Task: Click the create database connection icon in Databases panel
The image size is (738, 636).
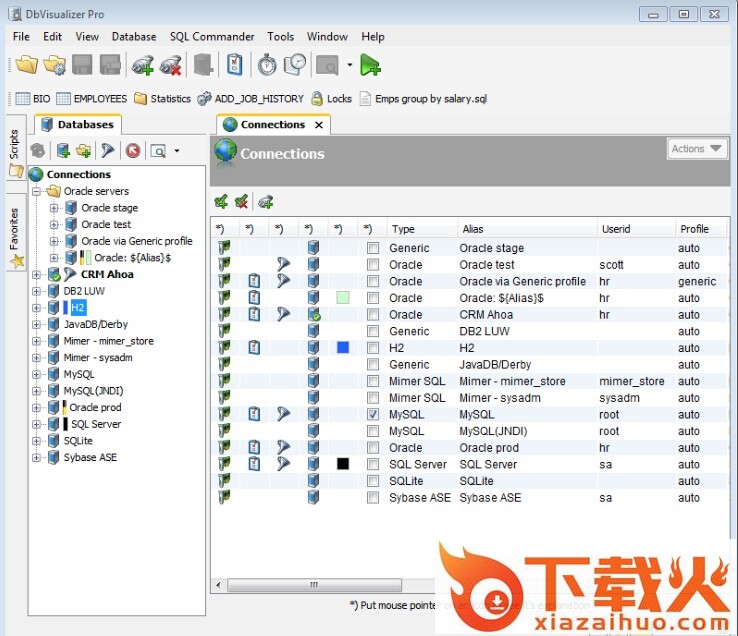Action: point(63,151)
